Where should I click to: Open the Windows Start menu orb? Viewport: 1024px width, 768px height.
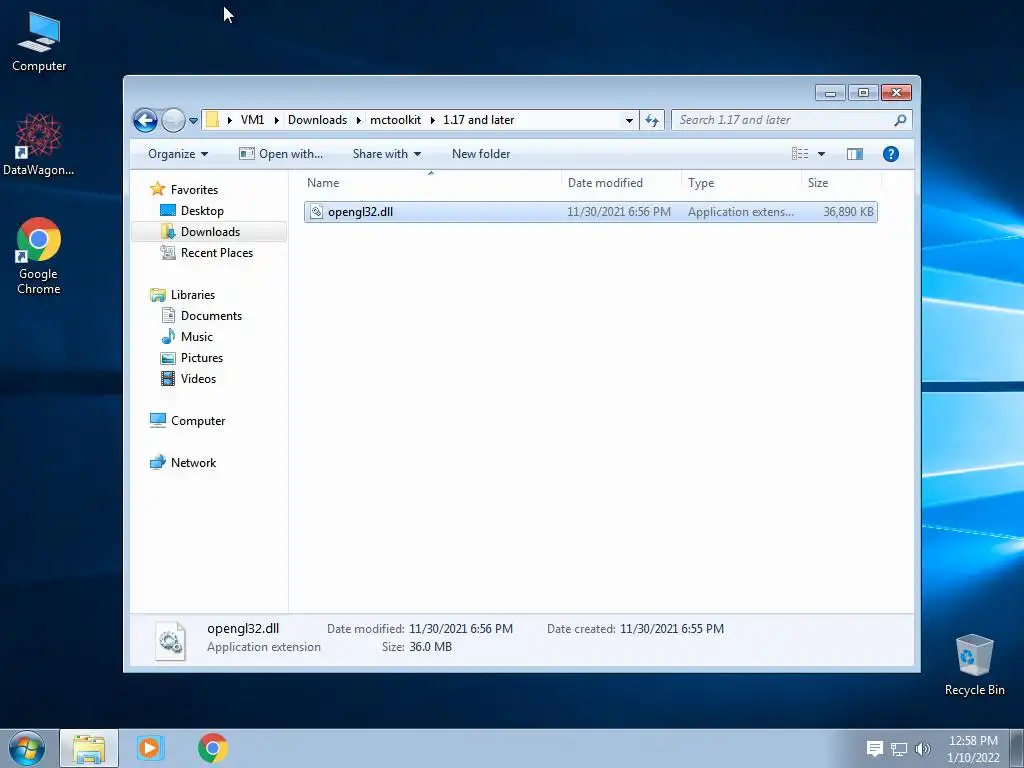27,748
